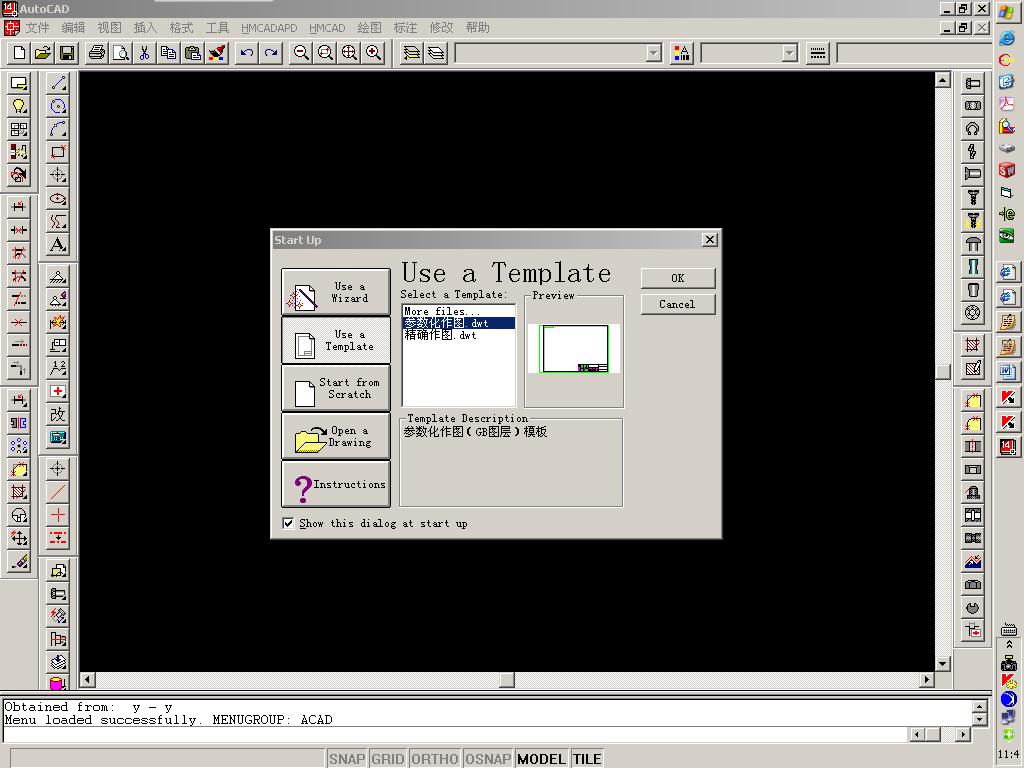Click the Redo arrow icon
The image size is (1024, 768).
point(271,53)
